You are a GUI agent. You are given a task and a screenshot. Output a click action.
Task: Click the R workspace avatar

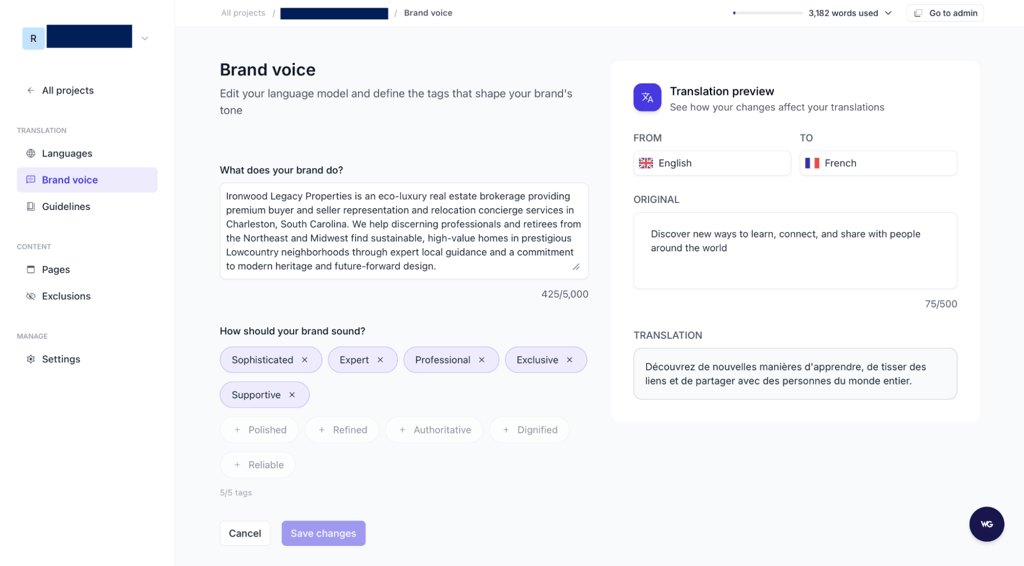point(33,39)
